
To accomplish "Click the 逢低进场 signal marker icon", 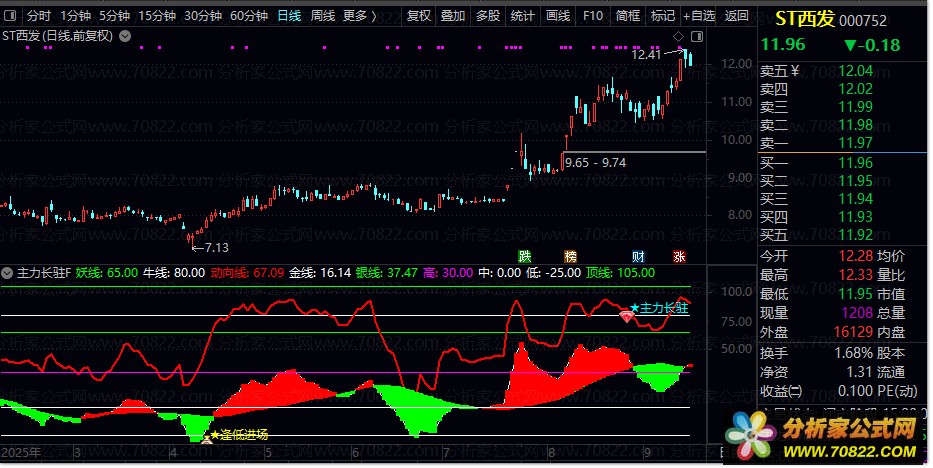I will (x=206, y=439).
